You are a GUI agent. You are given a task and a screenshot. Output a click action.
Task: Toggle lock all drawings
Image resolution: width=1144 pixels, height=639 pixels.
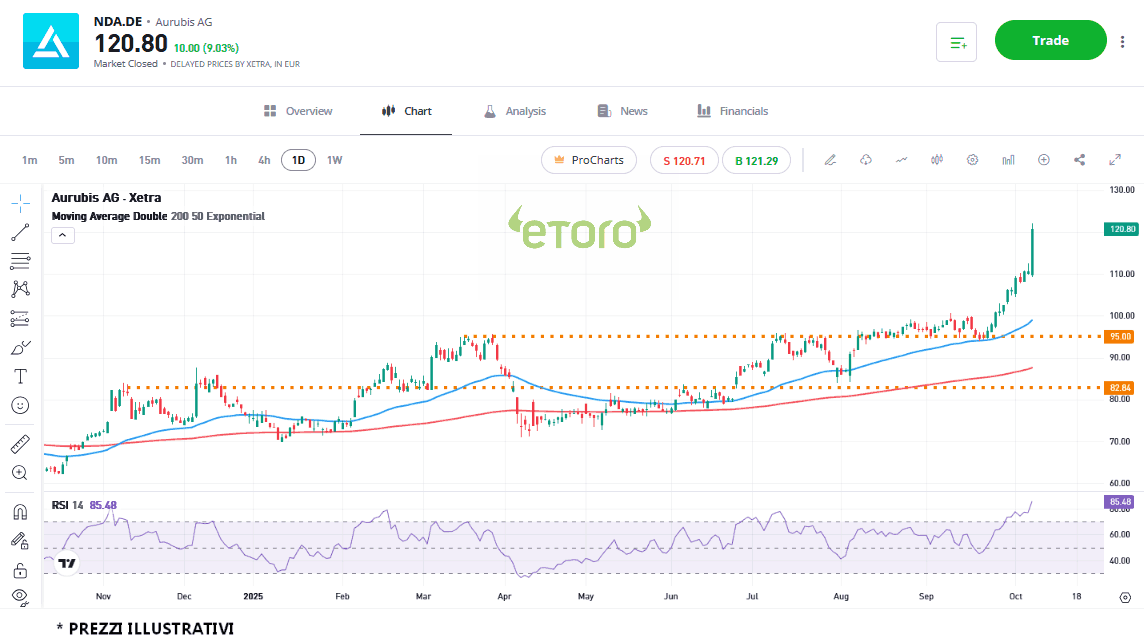pos(20,571)
